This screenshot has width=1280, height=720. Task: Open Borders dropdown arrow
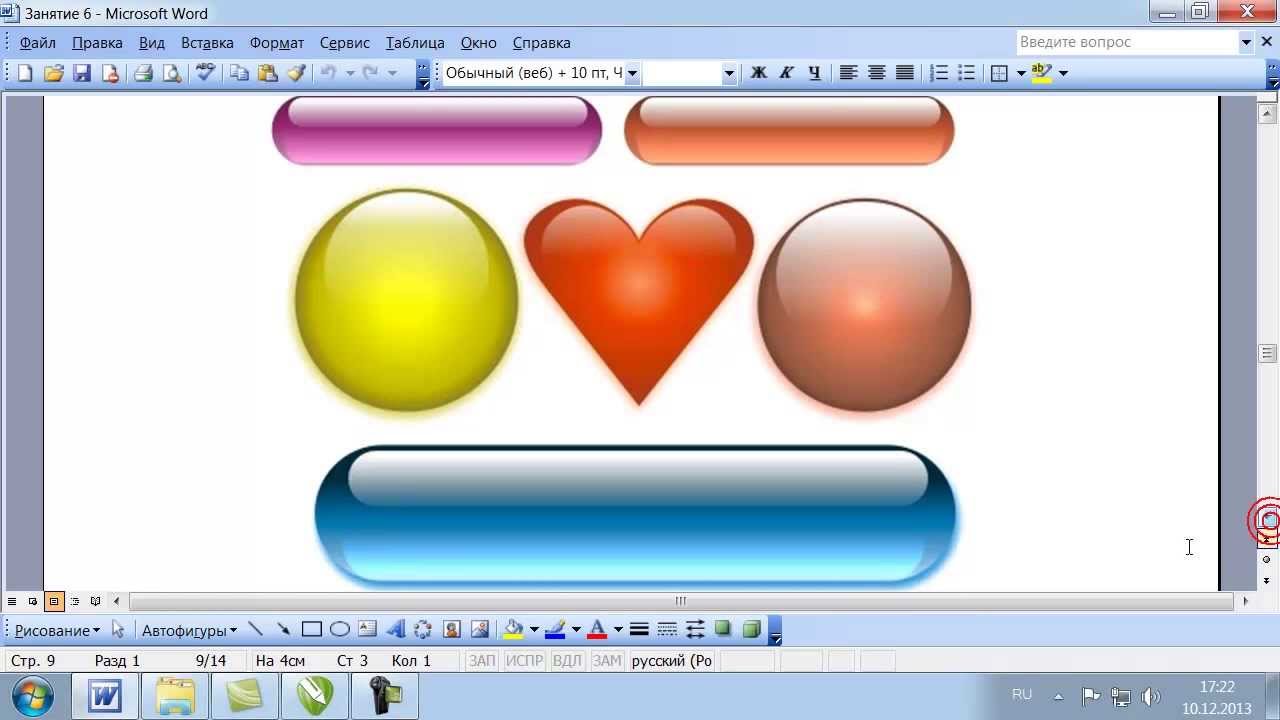(1021, 73)
